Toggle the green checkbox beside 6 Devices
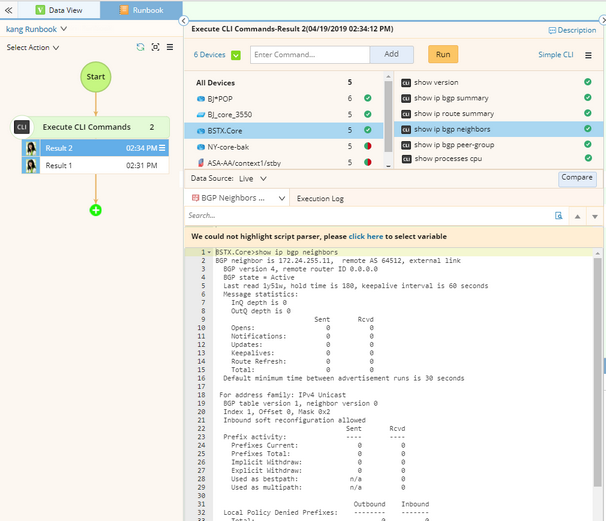The height and width of the screenshot is (521, 606). pyautogui.click(x=236, y=55)
